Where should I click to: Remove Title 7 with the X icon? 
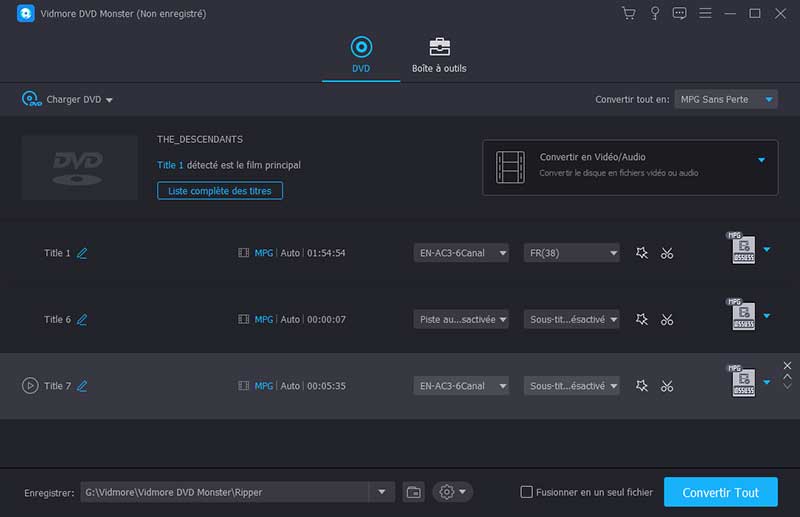[787, 366]
